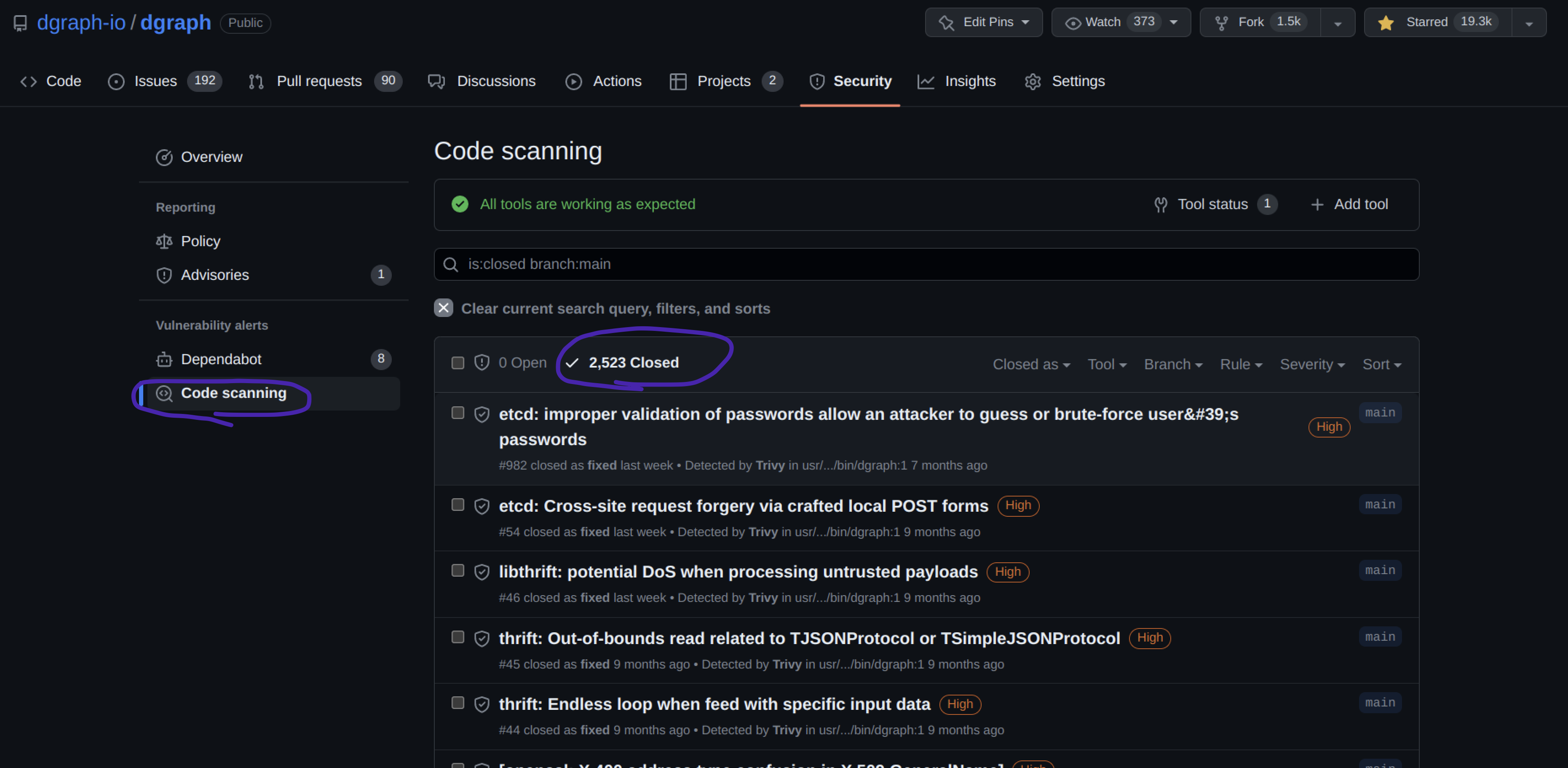Click the is:closed branch:main search field

click(926, 265)
